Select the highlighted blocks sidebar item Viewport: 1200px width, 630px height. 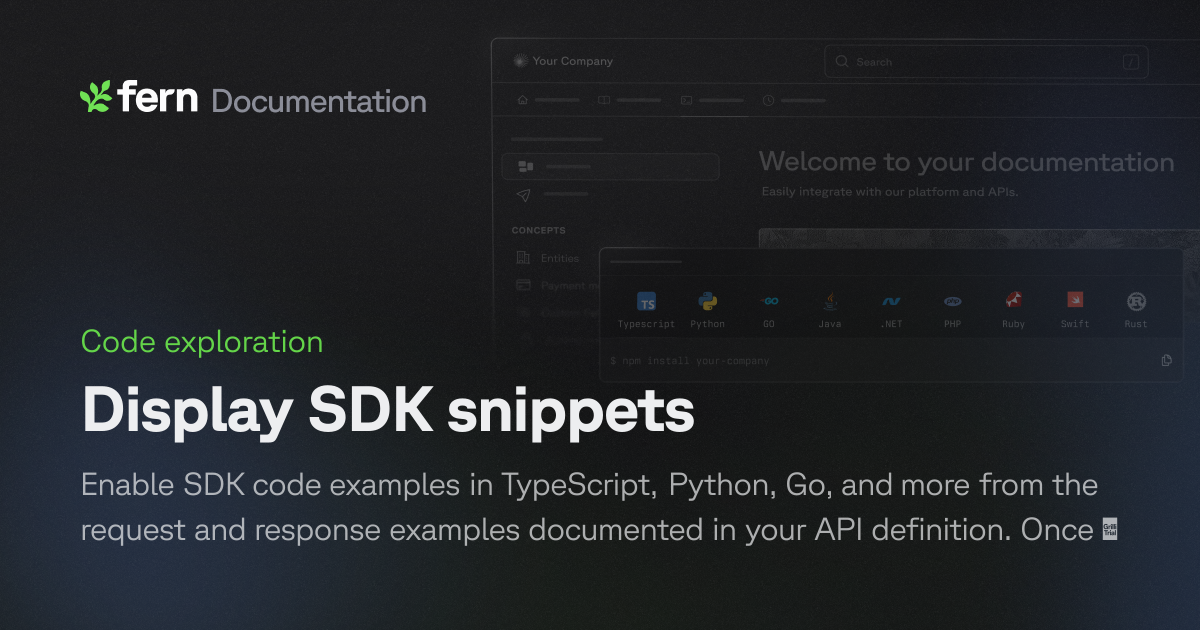pyautogui.click(x=610, y=166)
